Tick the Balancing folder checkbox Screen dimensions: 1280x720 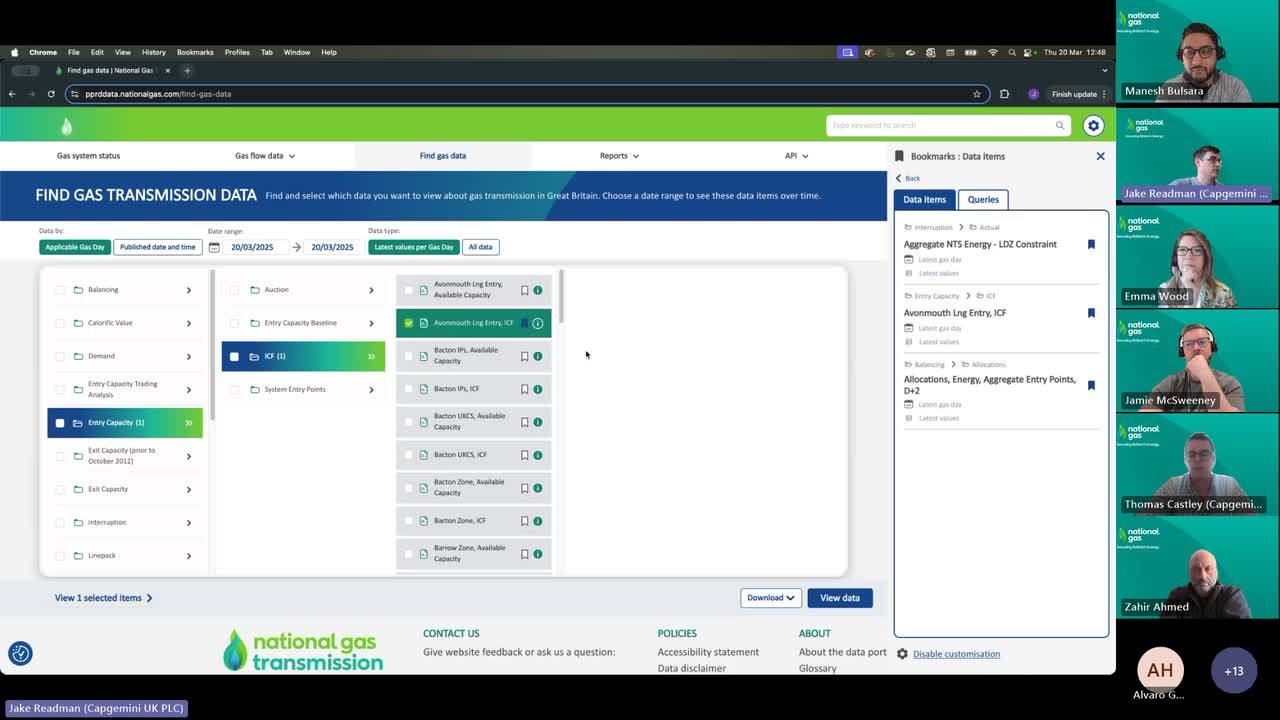[60, 290]
